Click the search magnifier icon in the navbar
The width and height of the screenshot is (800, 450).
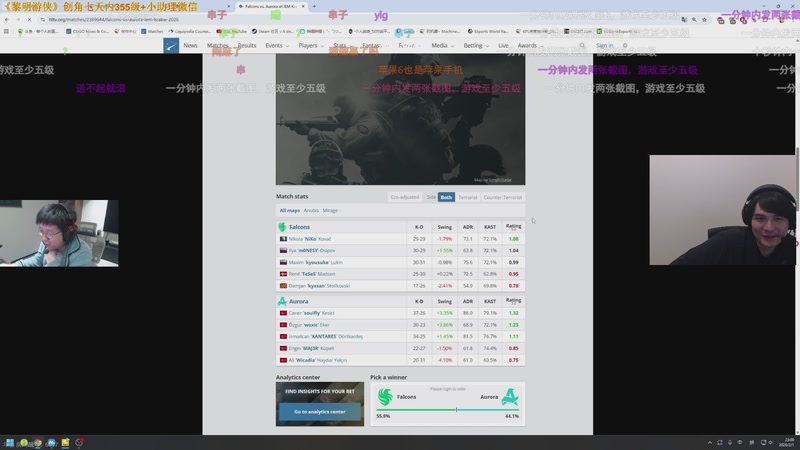point(582,45)
